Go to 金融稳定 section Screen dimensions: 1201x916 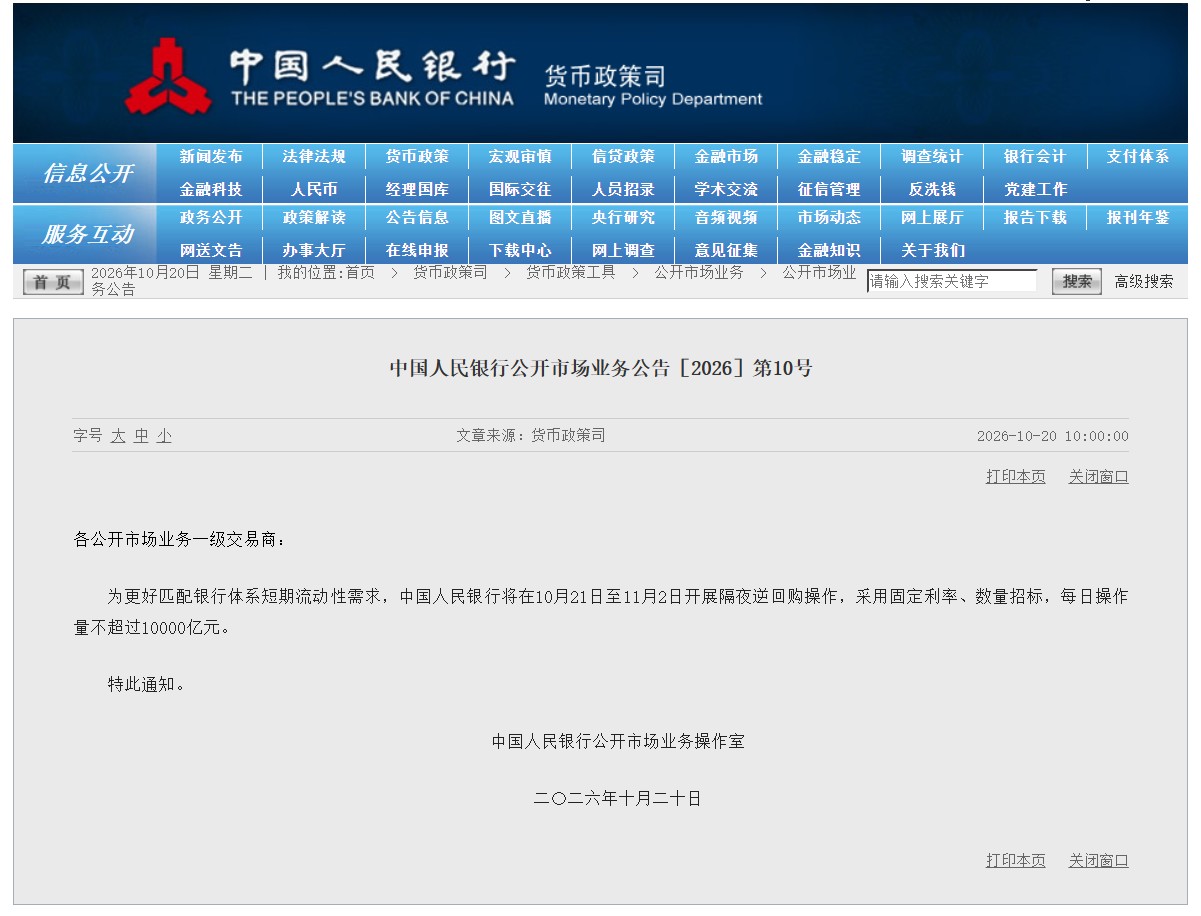tap(829, 157)
